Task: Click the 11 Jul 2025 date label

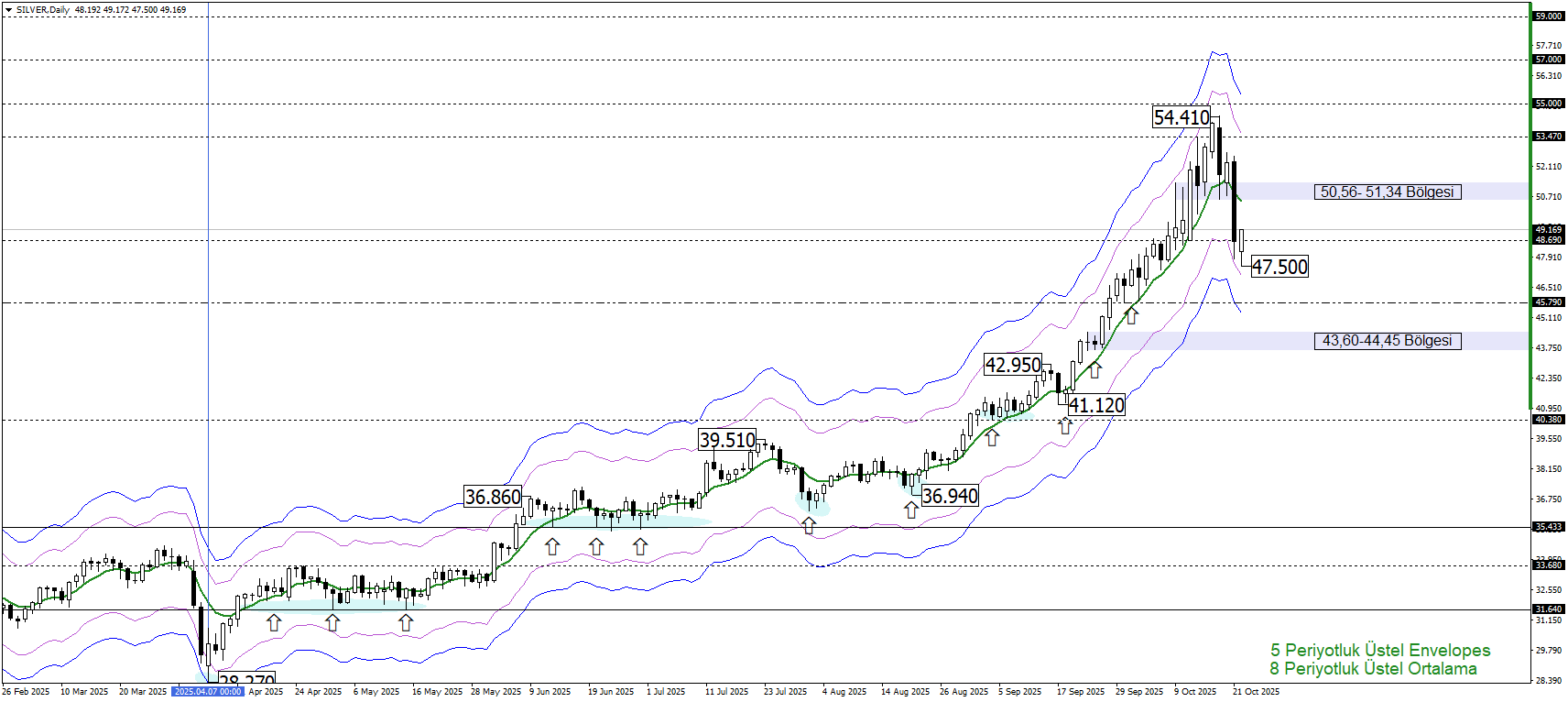Action: coord(726,692)
